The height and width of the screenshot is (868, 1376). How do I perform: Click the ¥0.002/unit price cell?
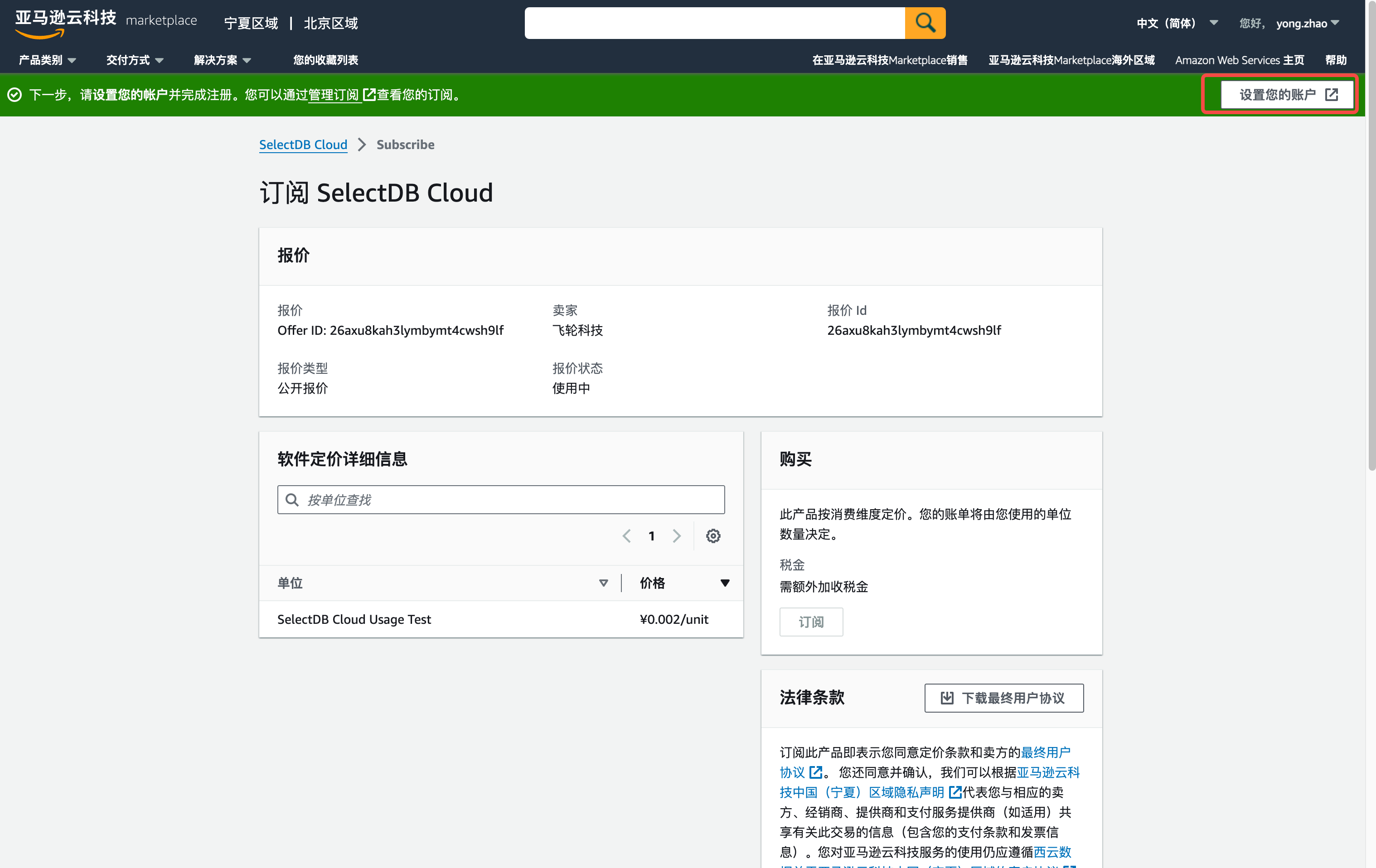[673, 620]
